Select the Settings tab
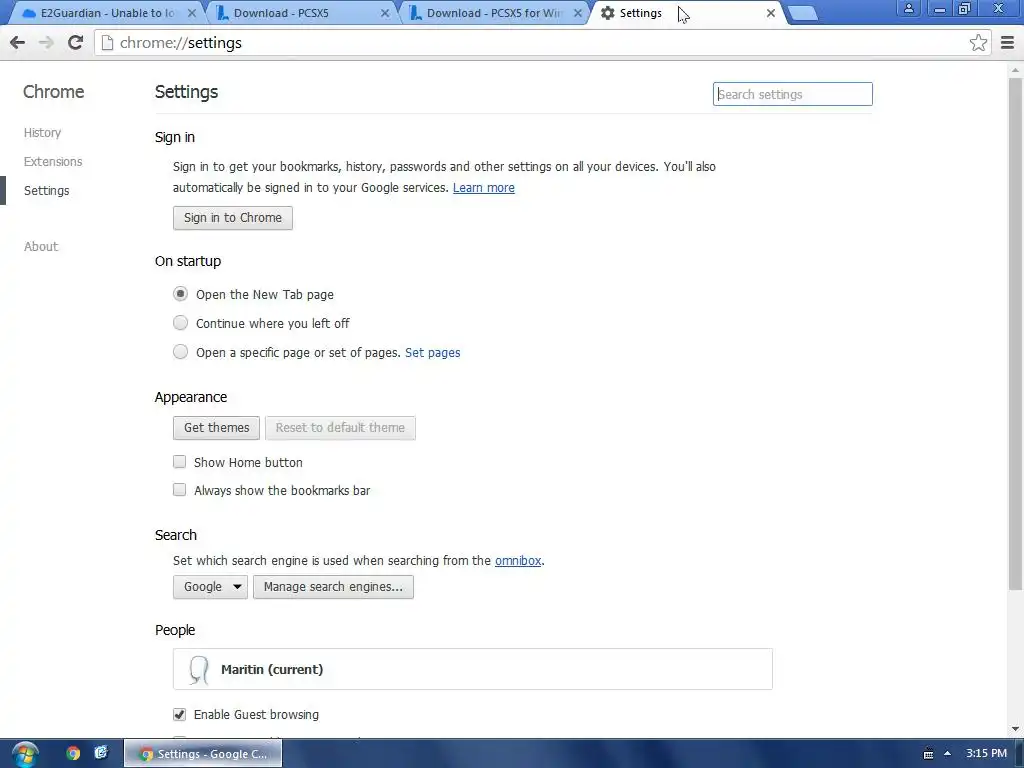Image resolution: width=1024 pixels, height=768 pixels. [x=684, y=13]
